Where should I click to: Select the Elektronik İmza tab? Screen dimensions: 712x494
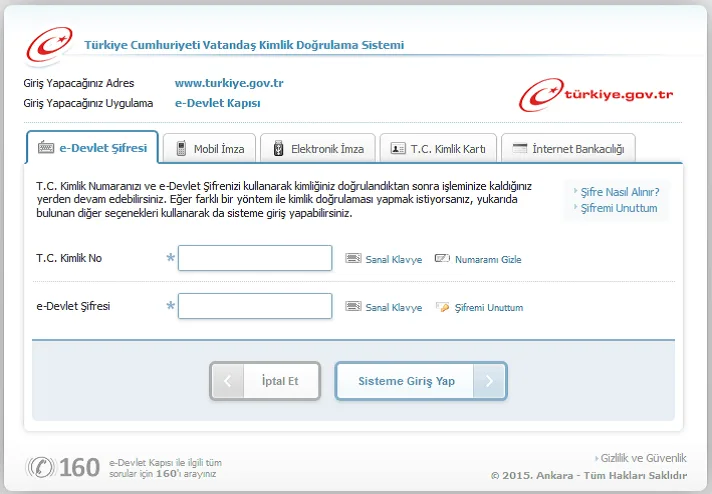[318, 148]
